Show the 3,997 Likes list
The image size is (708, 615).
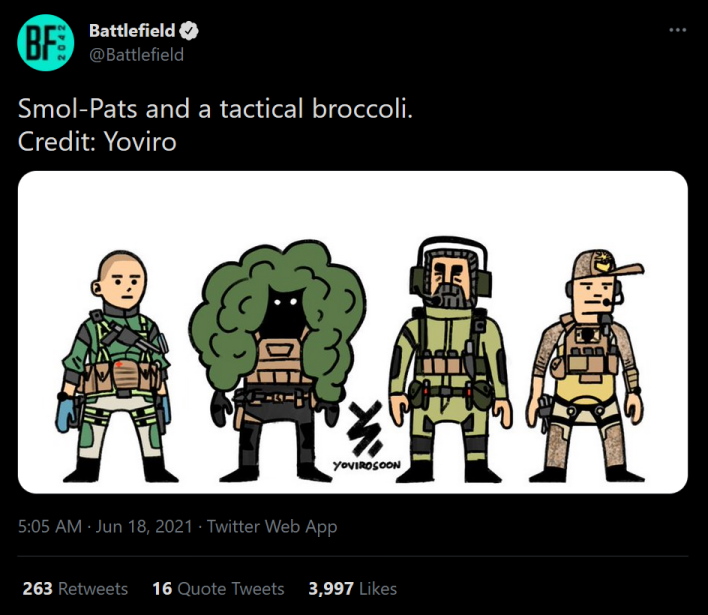click(x=352, y=589)
